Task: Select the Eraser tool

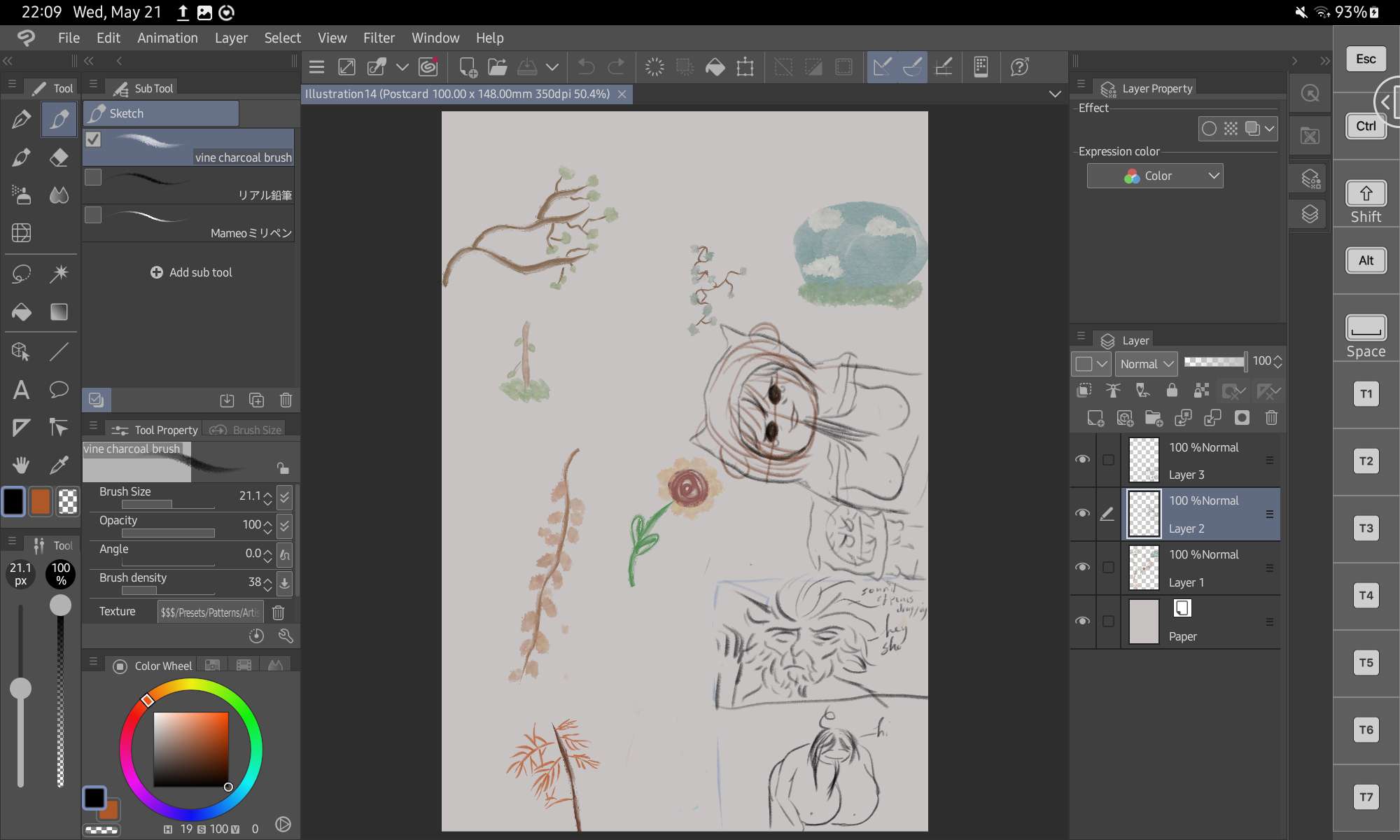Action: tap(59, 157)
